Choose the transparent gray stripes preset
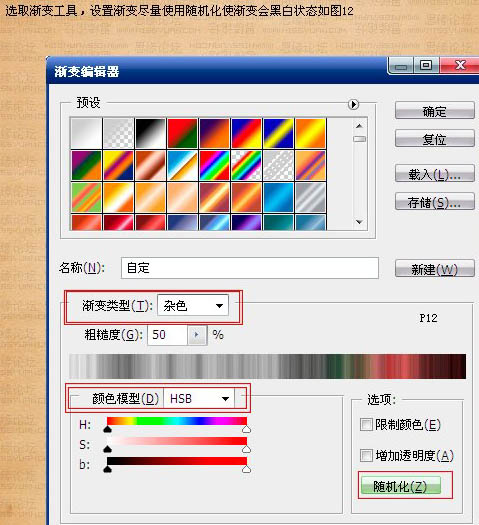The height and width of the screenshot is (525, 479). (278, 165)
